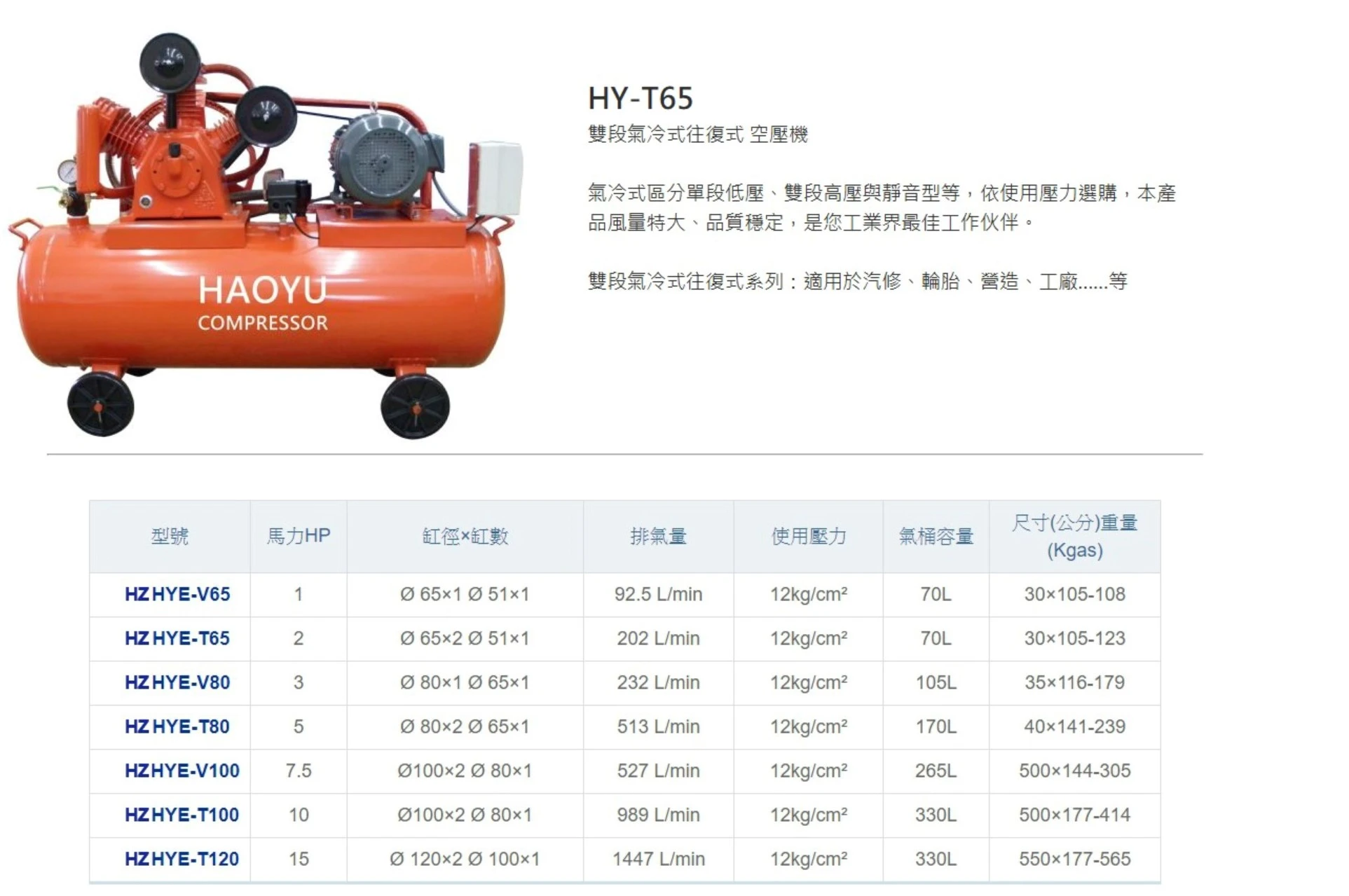Click horsepower value 5 for HZHYE-T80
Image resolution: width=1349 pixels, height=896 pixels.
point(299,727)
